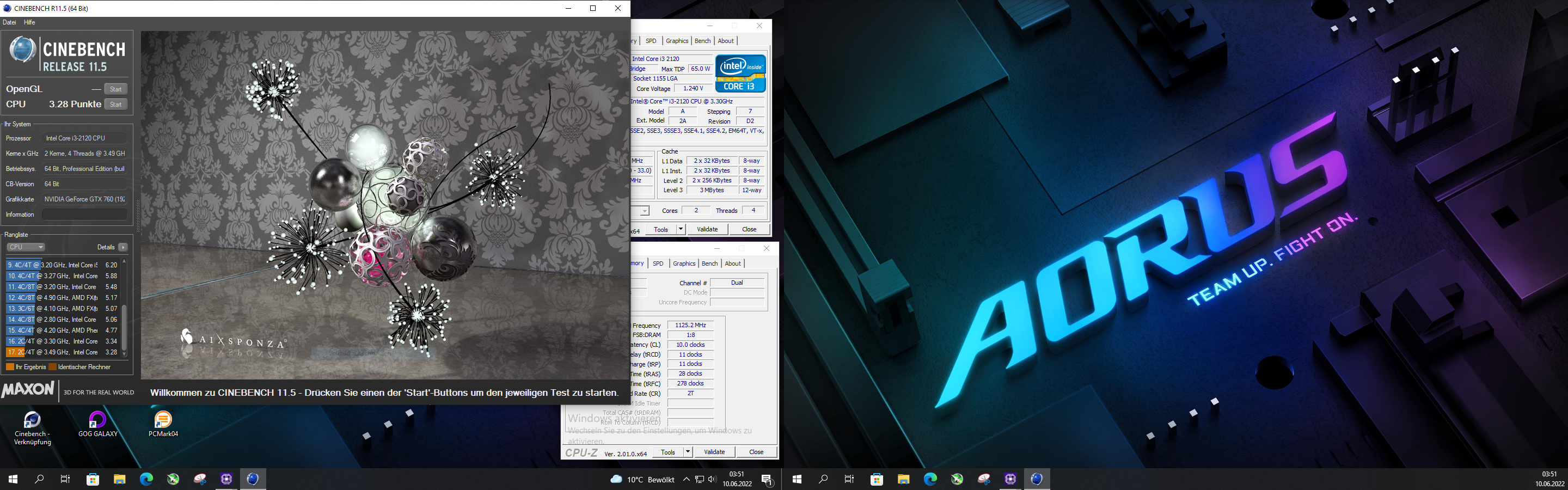Select ranking row 15 AMD Phenom 4.77
The height and width of the screenshot is (490, 1568).
click(62, 330)
